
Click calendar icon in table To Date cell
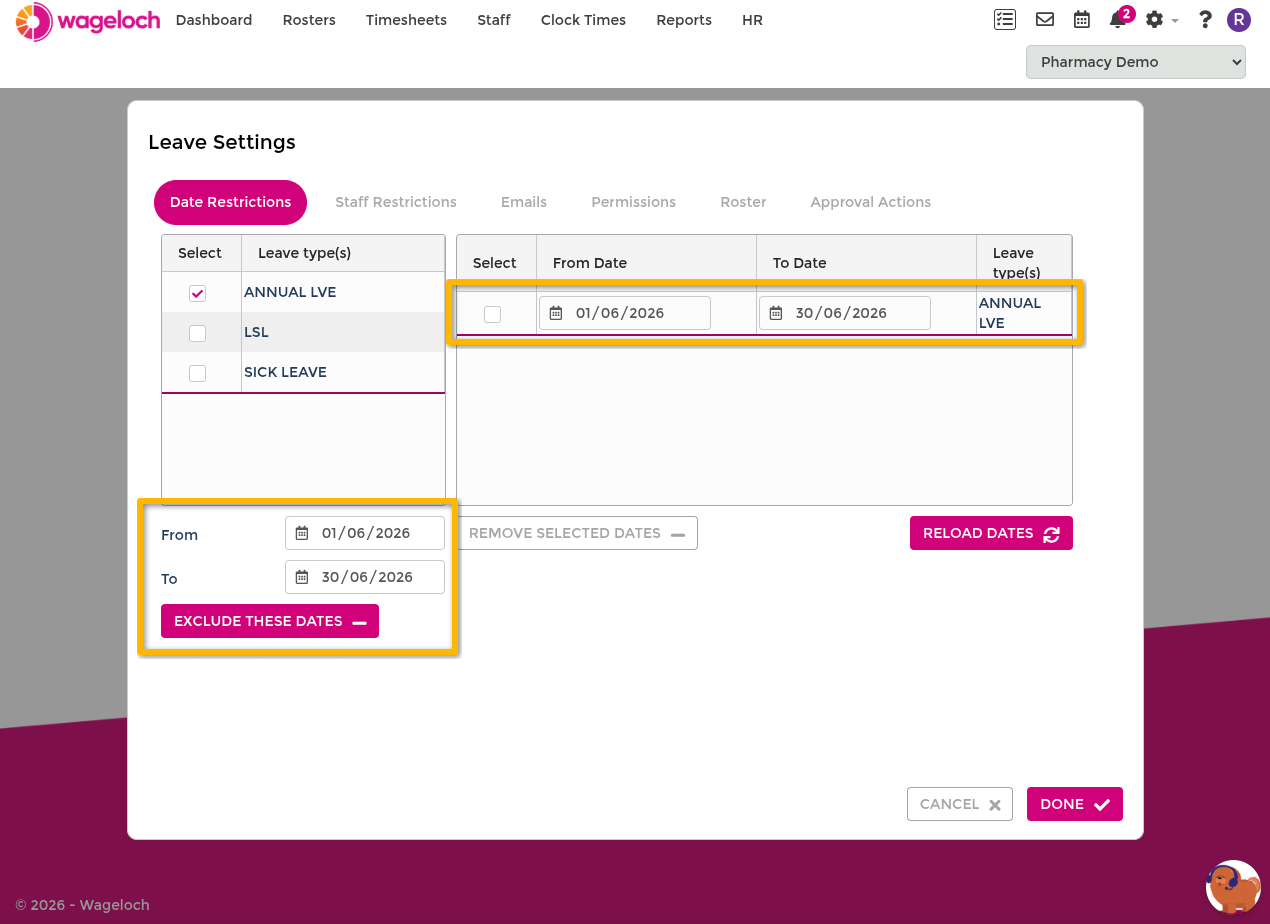point(776,313)
